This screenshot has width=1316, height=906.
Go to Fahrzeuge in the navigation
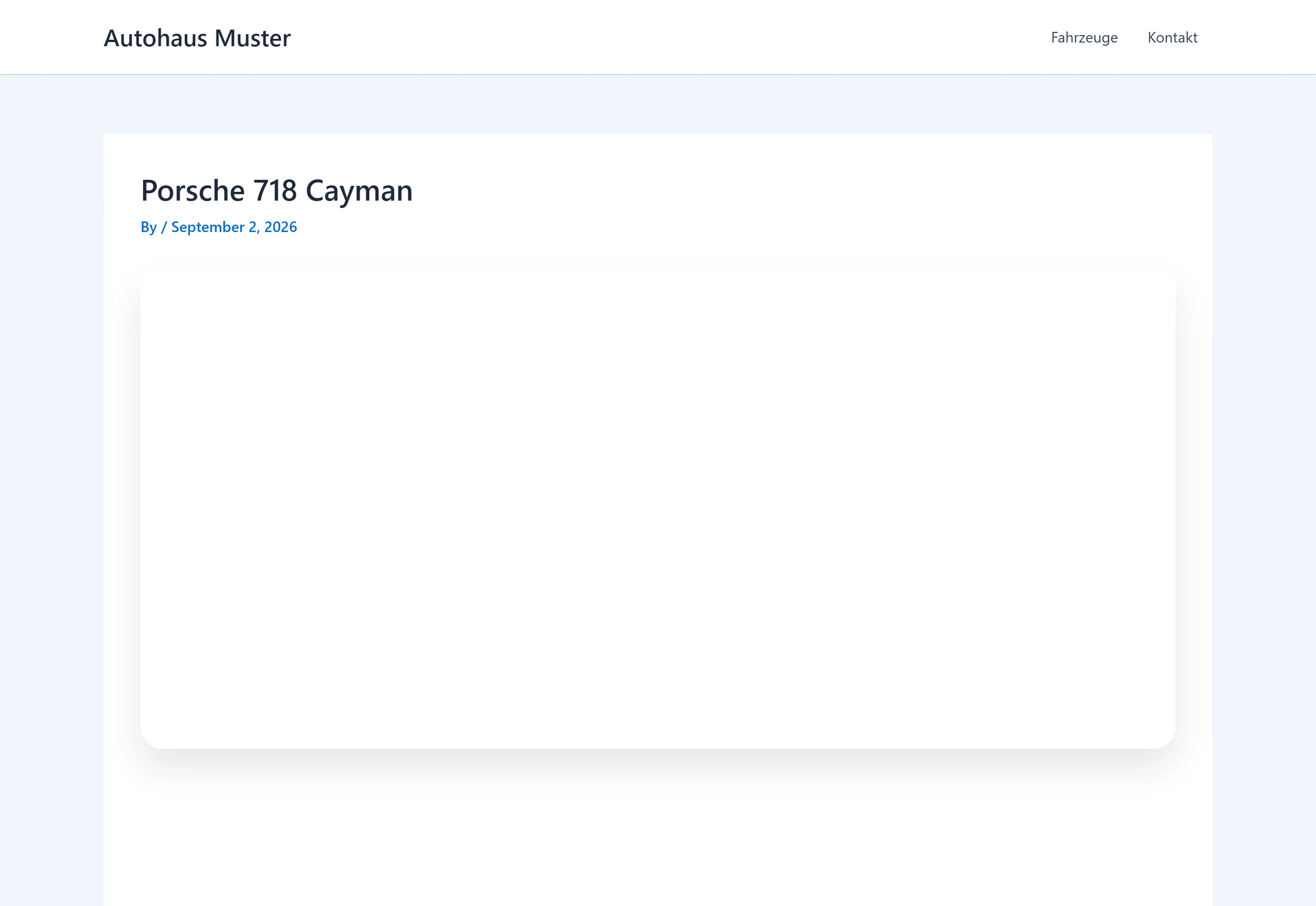pos(1084,37)
